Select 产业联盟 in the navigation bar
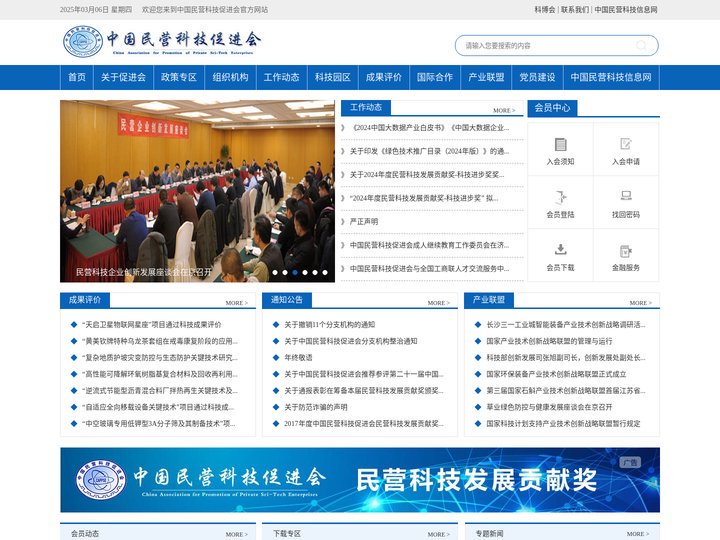720x540 pixels. pos(486,77)
